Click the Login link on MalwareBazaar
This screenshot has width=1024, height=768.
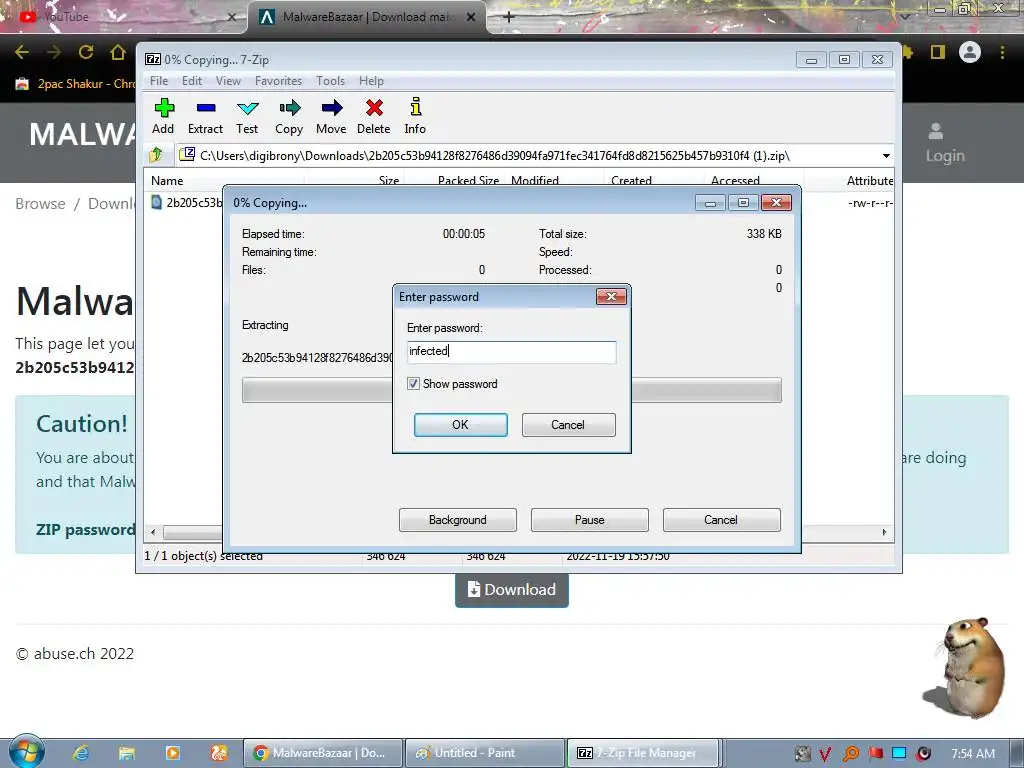(x=945, y=144)
